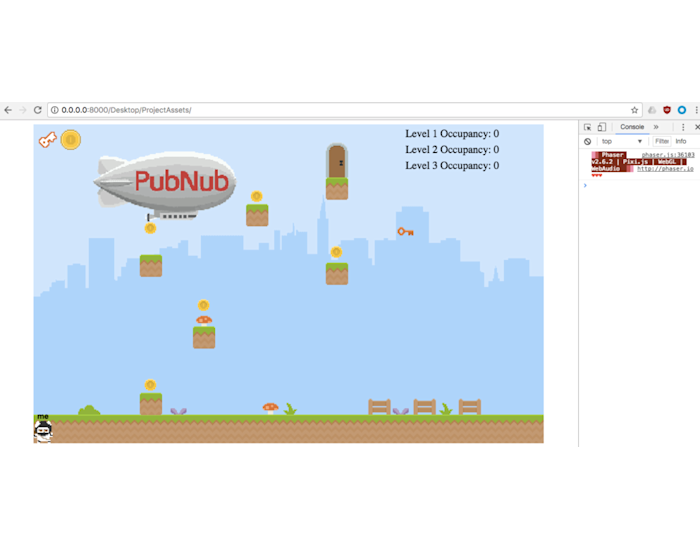
Task: Click the address bar URL field
Action: 344,110
